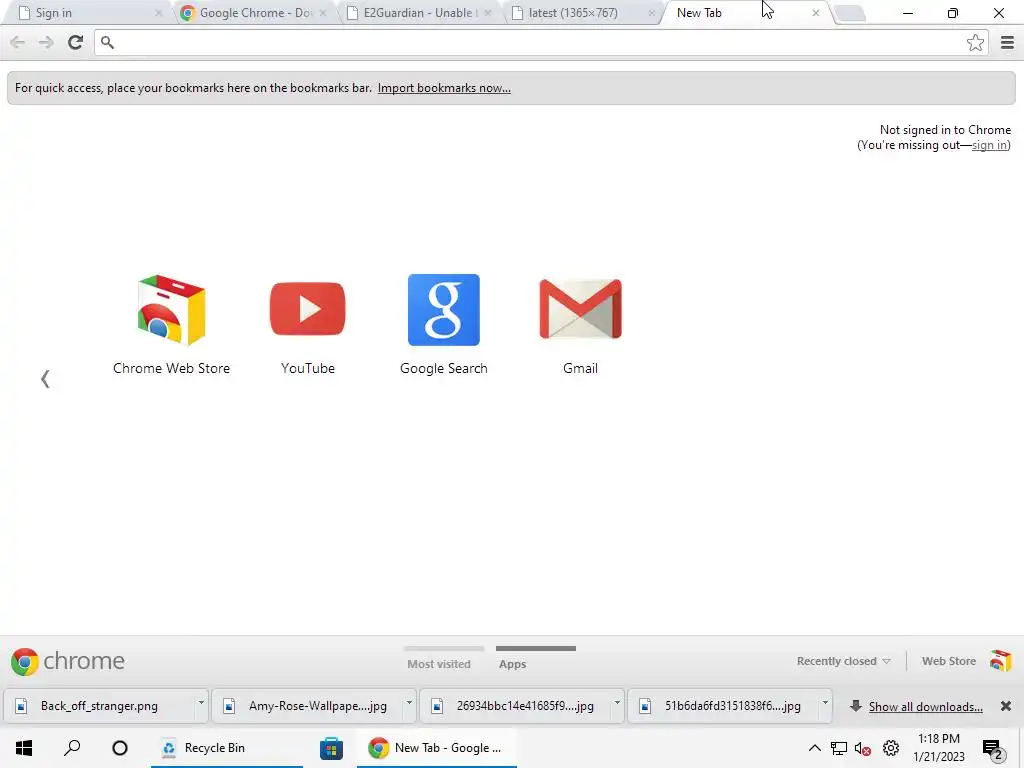Show hidden system tray icons
Screen dimensions: 1024x768
click(814, 748)
